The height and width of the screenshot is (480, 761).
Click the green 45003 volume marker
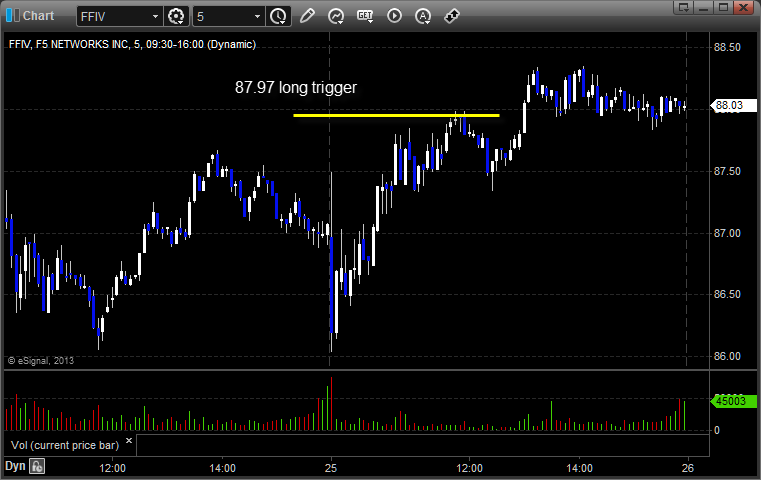[733, 401]
